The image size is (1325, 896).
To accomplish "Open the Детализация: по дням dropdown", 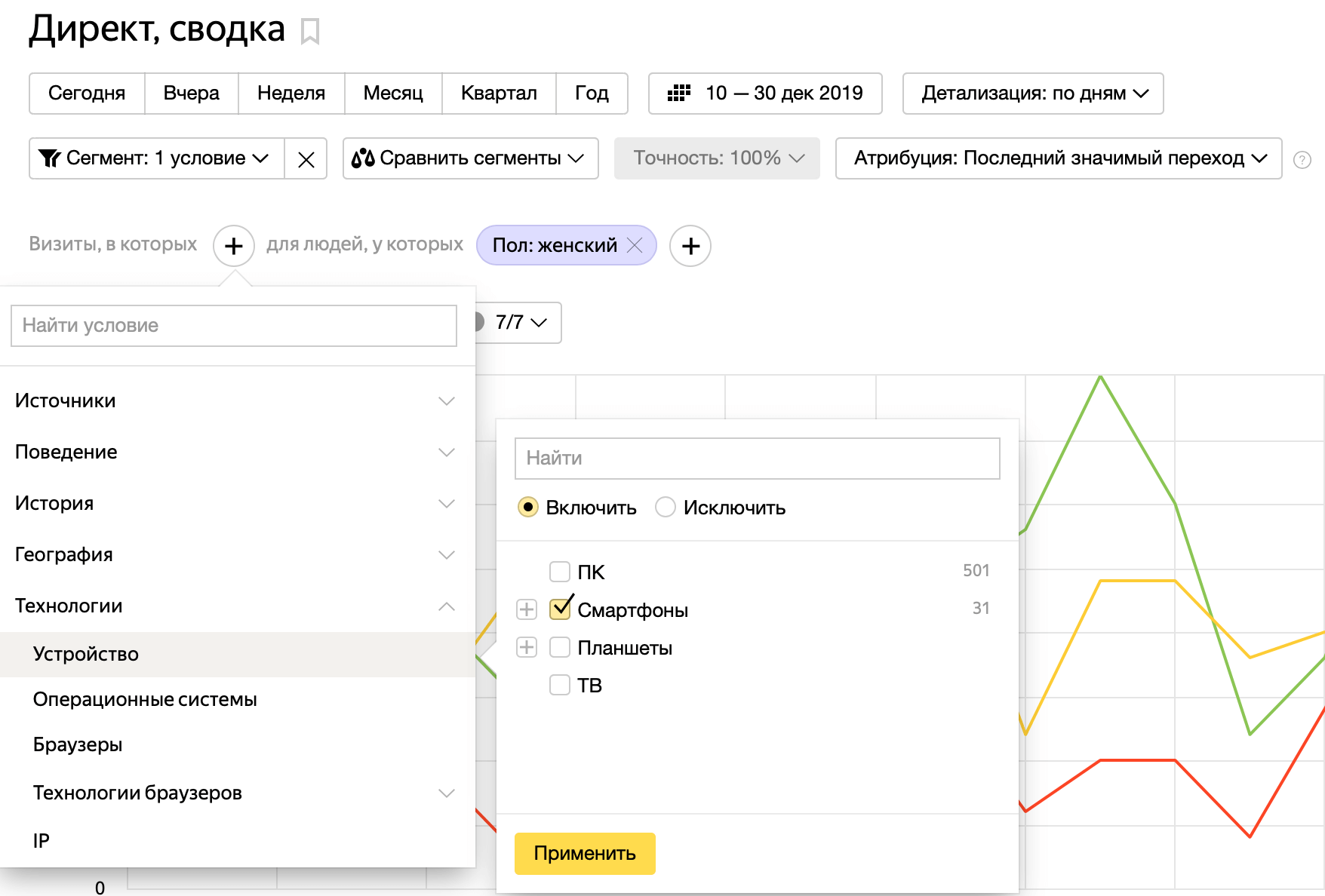I will point(1032,94).
